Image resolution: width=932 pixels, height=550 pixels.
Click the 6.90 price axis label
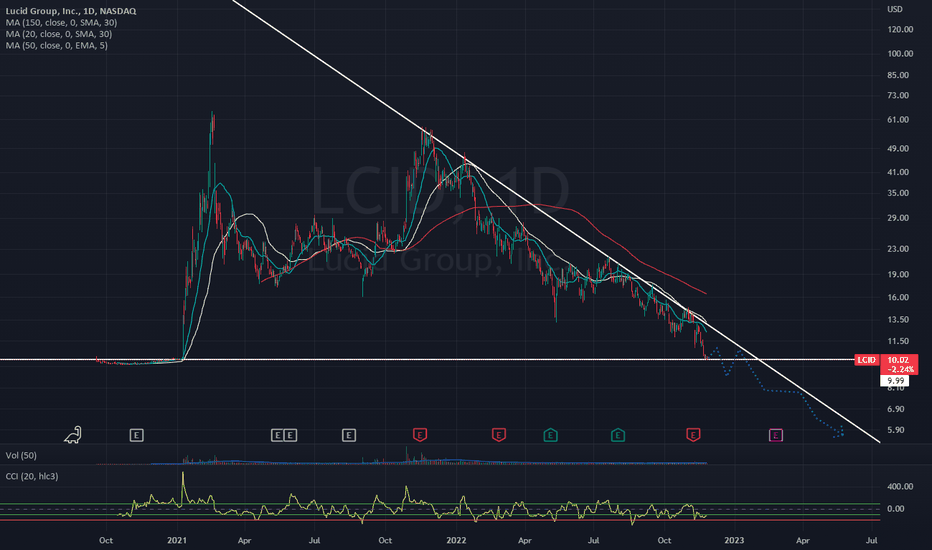[895, 409]
